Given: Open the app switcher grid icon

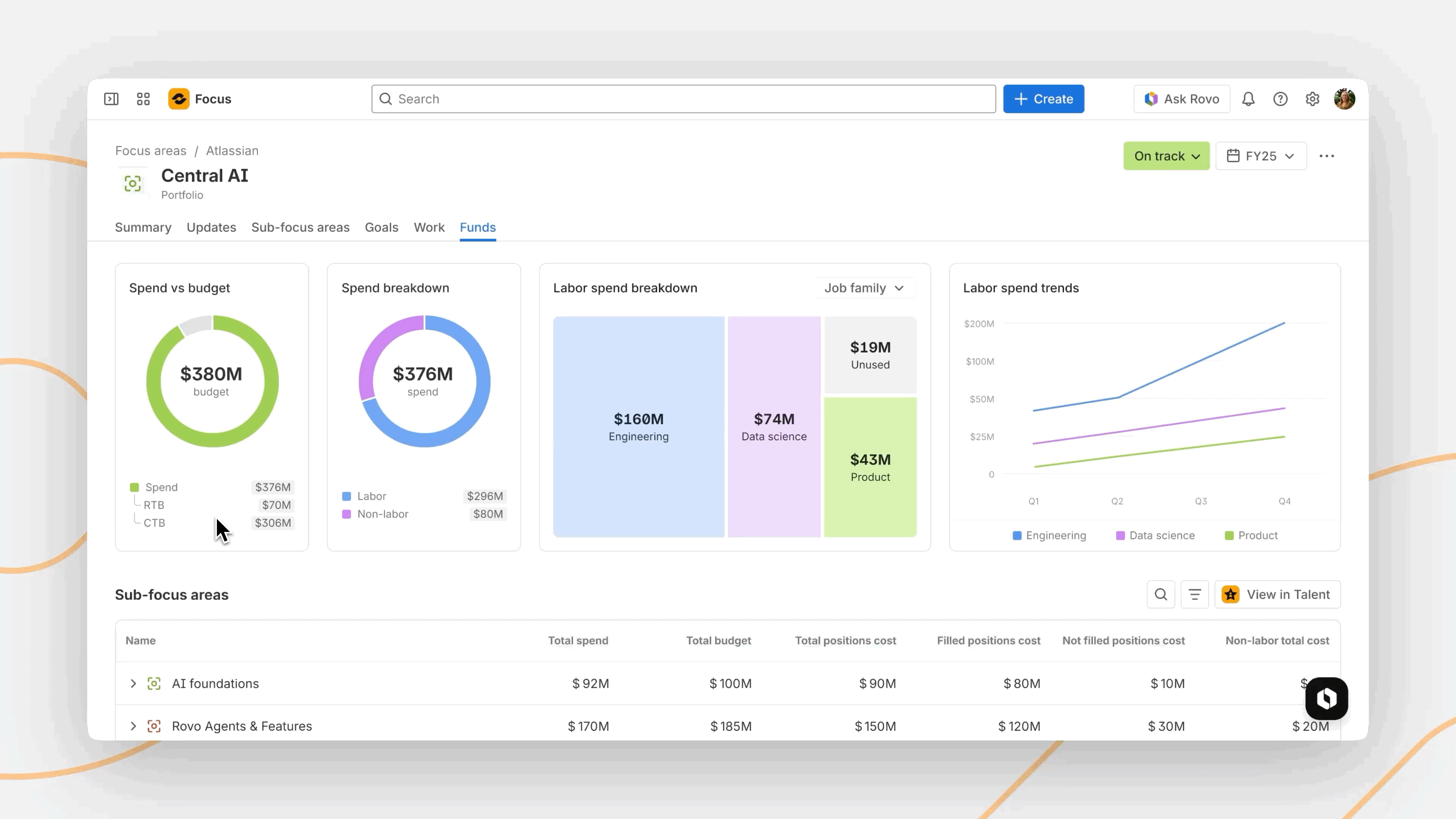Looking at the screenshot, I should 143,99.
